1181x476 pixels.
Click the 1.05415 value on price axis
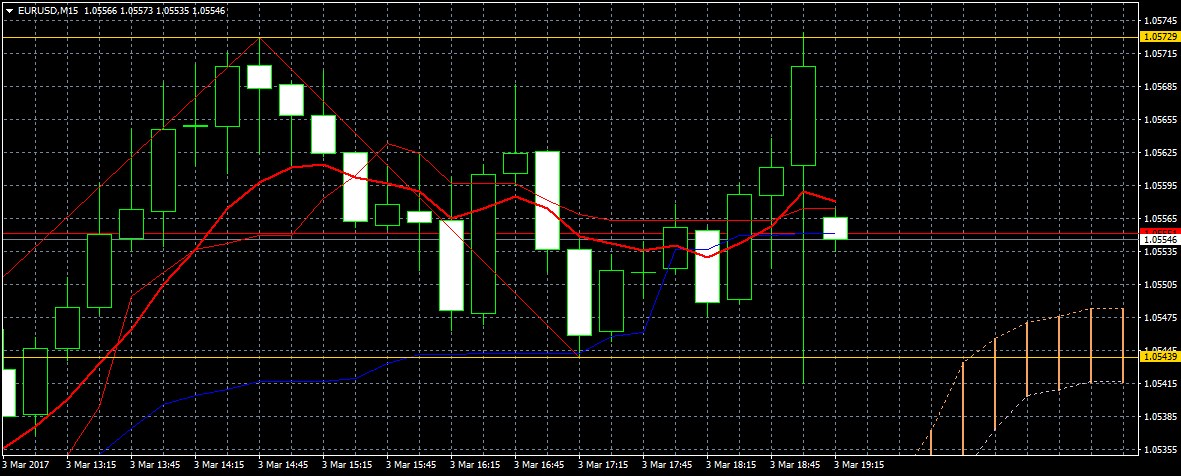[1160, 383]
